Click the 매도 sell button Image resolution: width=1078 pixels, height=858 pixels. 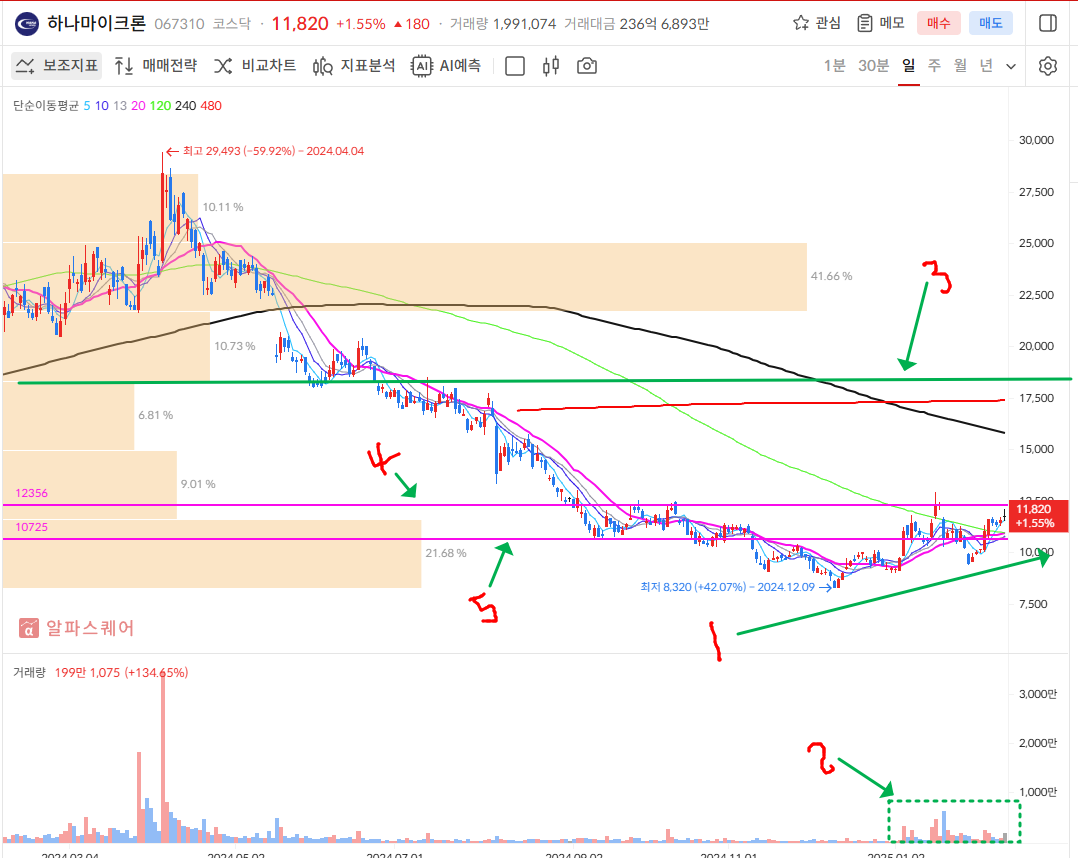pyautogui.click(x=991, y=23)
